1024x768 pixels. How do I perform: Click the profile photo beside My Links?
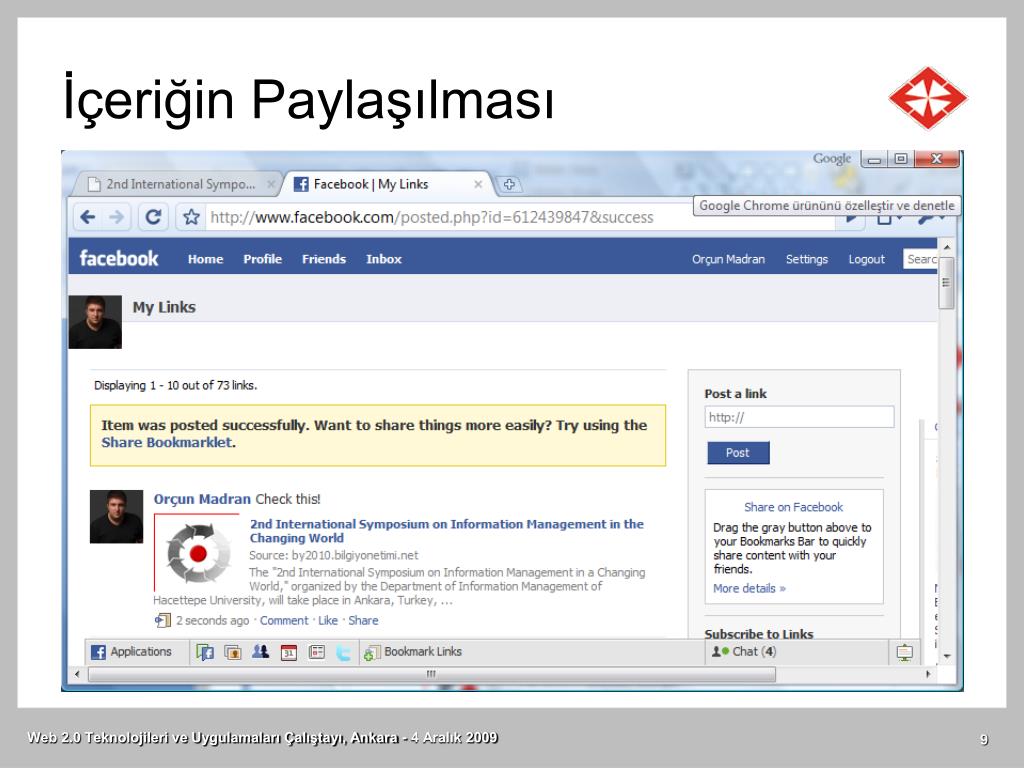95,322
